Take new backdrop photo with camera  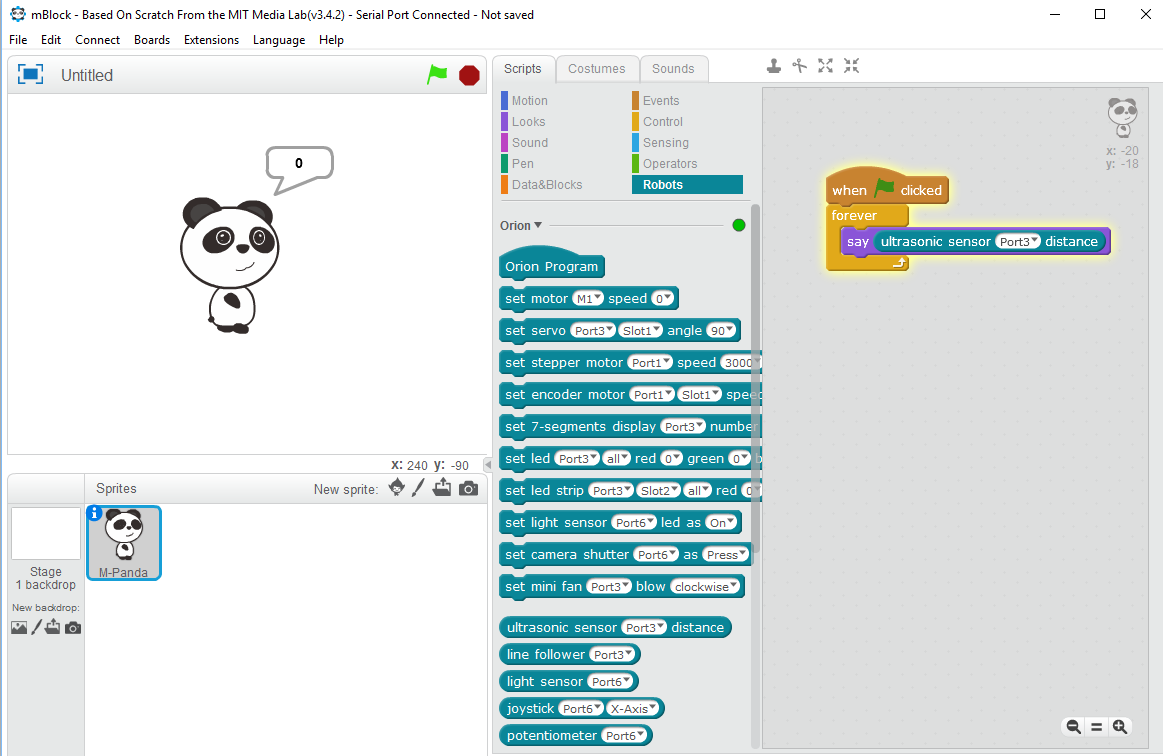coord(73,628)
